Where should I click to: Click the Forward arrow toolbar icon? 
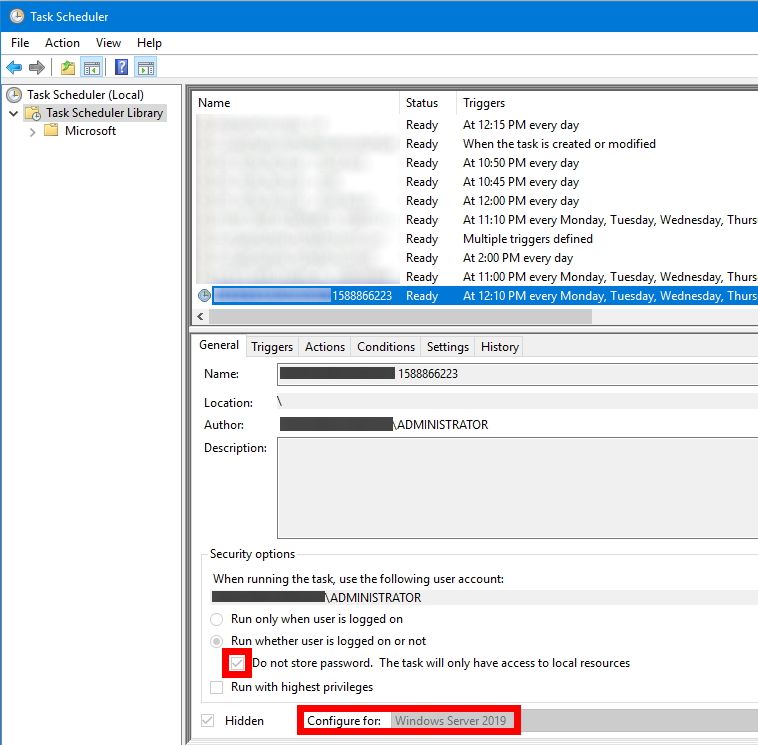[37, 67]
